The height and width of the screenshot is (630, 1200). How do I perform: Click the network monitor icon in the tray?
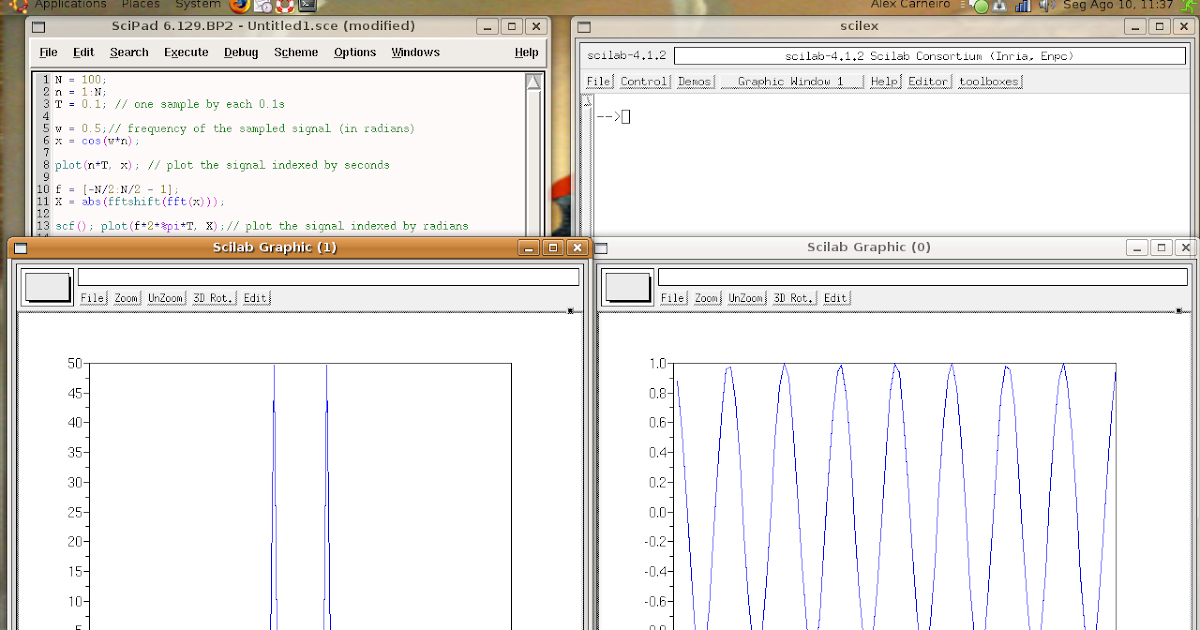(x=1023, y=5)
